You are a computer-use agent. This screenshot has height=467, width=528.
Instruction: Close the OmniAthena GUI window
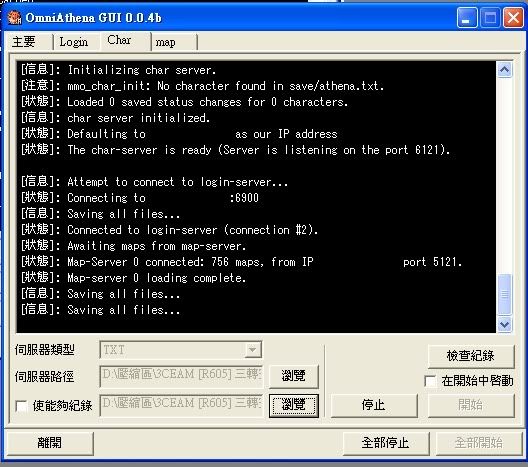point(513,18)
